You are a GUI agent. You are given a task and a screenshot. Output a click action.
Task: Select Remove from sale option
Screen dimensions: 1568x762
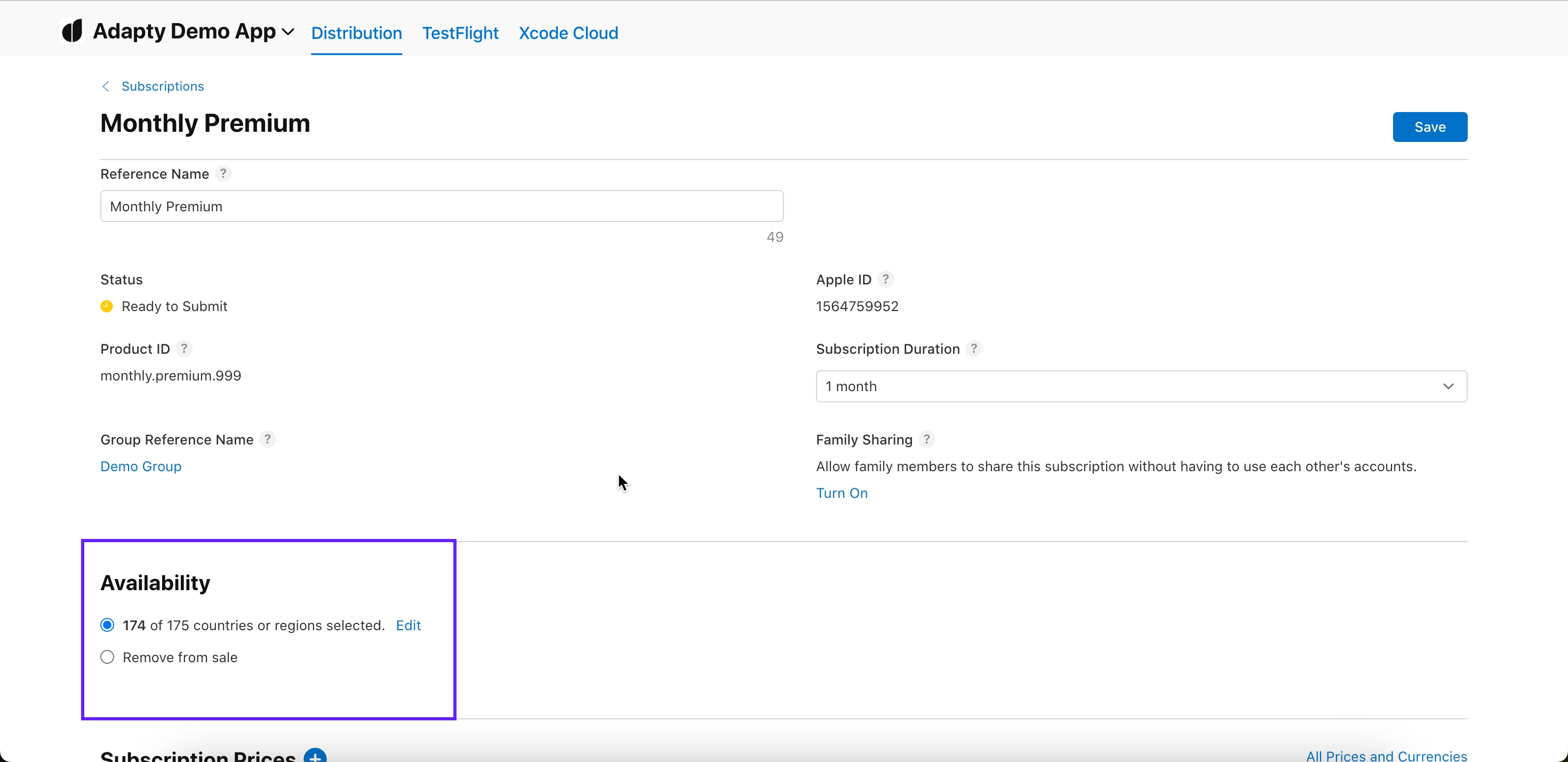[107, 657]
